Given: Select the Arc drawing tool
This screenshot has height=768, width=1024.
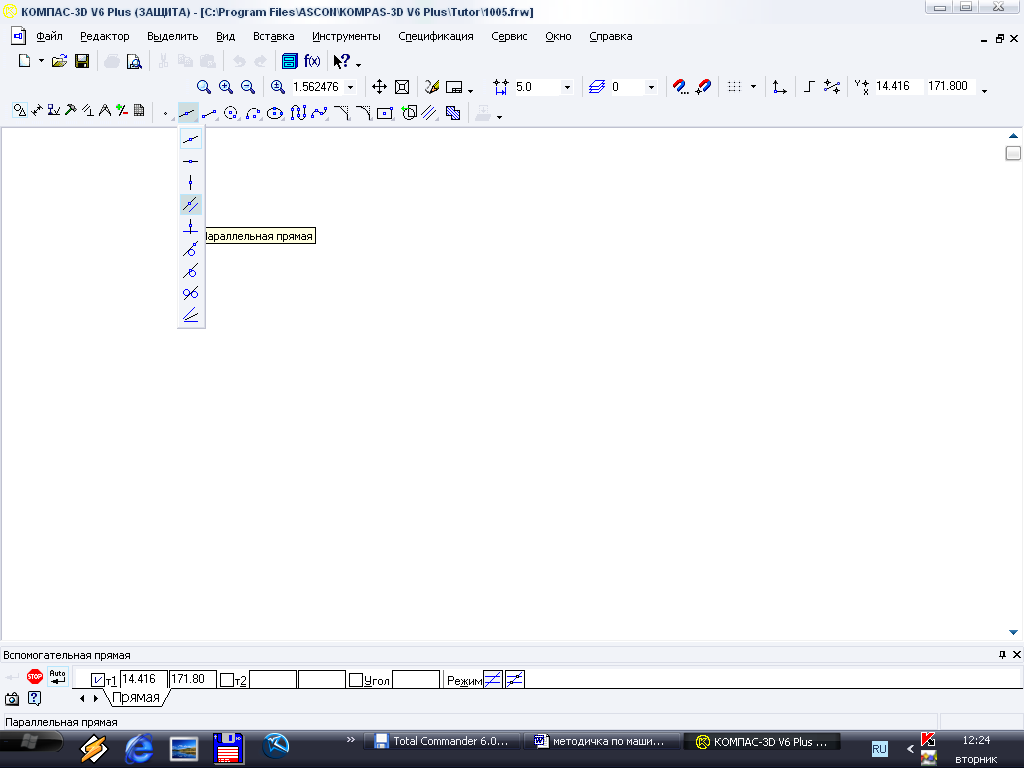Looking at the screenshot, I should point(253,113).
